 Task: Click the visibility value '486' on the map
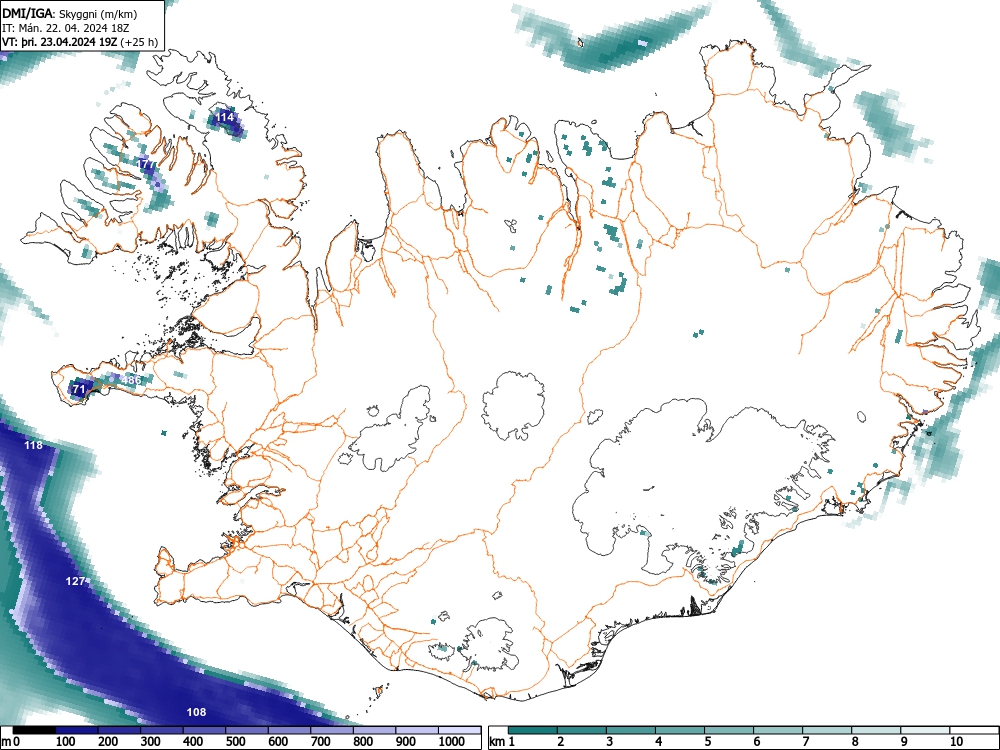[x=131, y=380]
